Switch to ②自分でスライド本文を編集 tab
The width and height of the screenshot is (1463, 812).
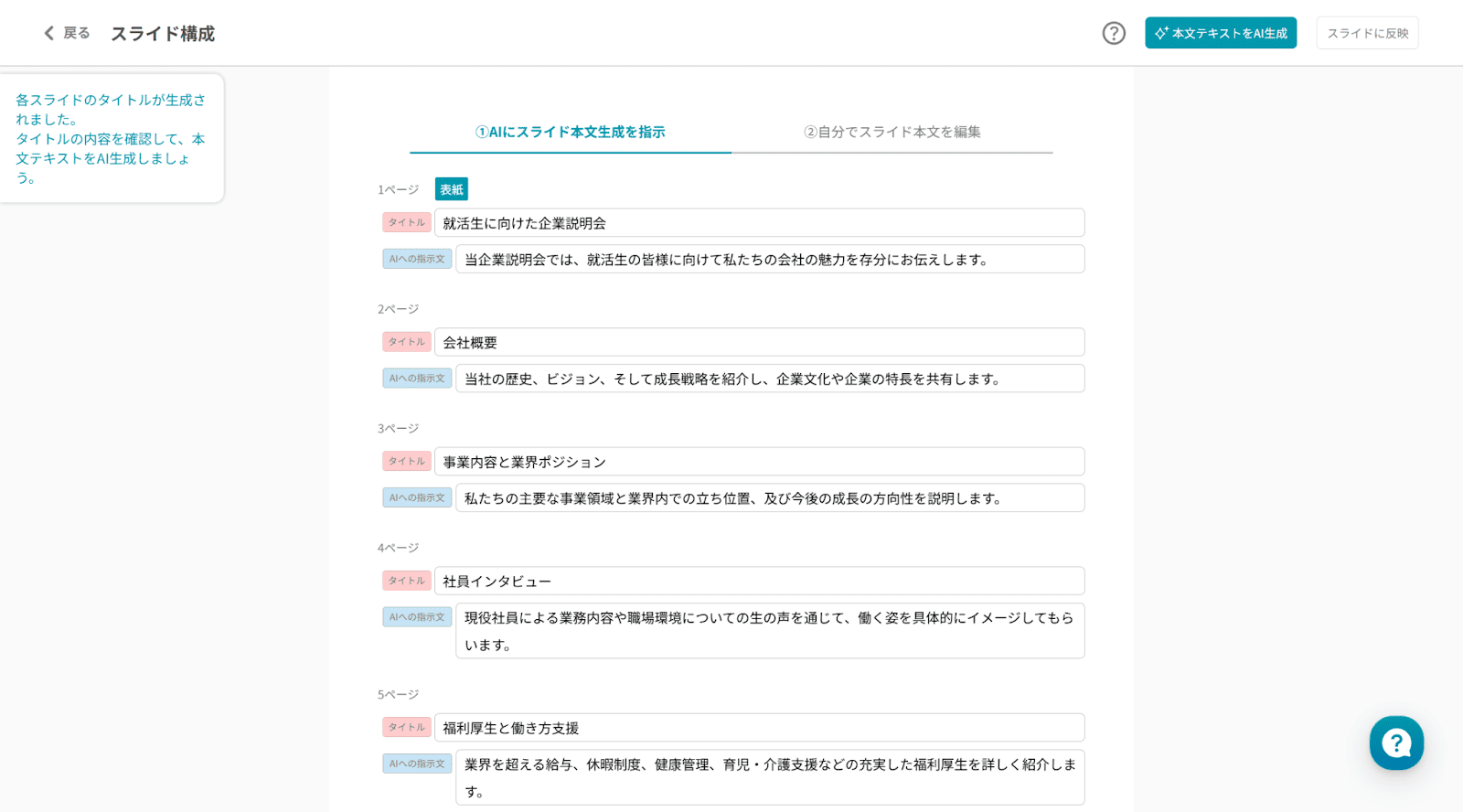[x=892, y=132]
